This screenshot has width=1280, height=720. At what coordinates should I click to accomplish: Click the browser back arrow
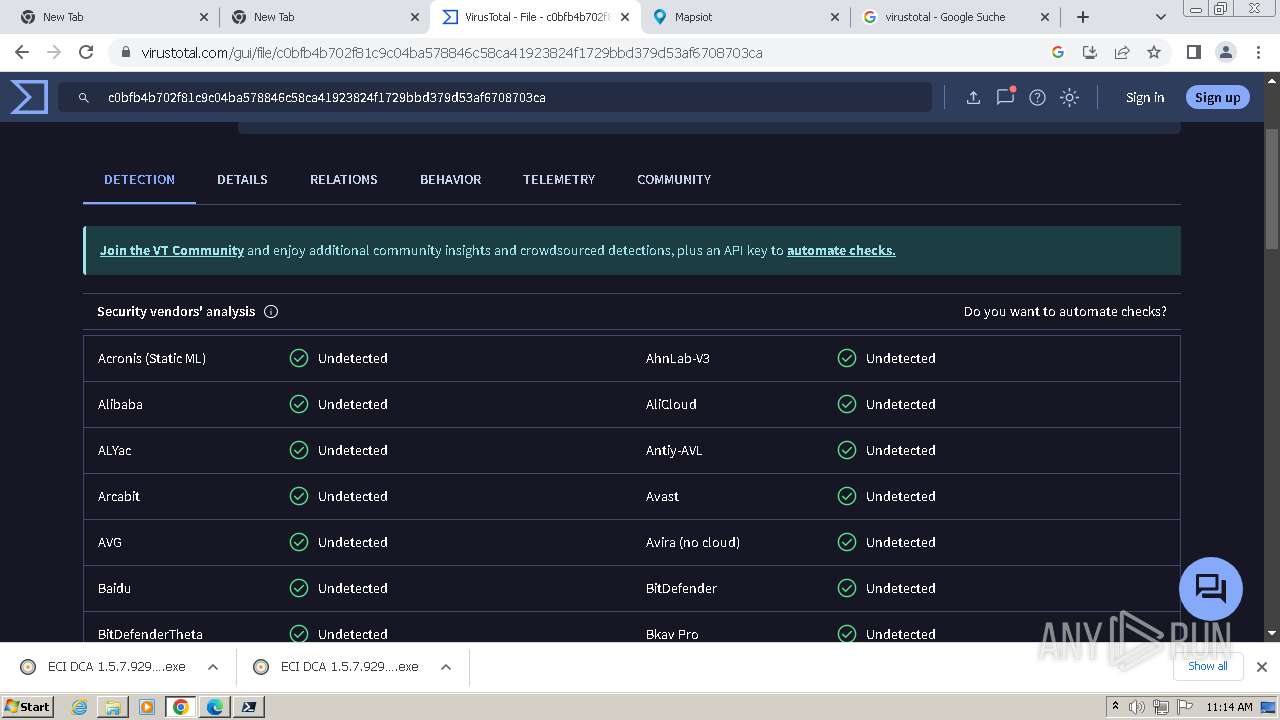[22, 52]
